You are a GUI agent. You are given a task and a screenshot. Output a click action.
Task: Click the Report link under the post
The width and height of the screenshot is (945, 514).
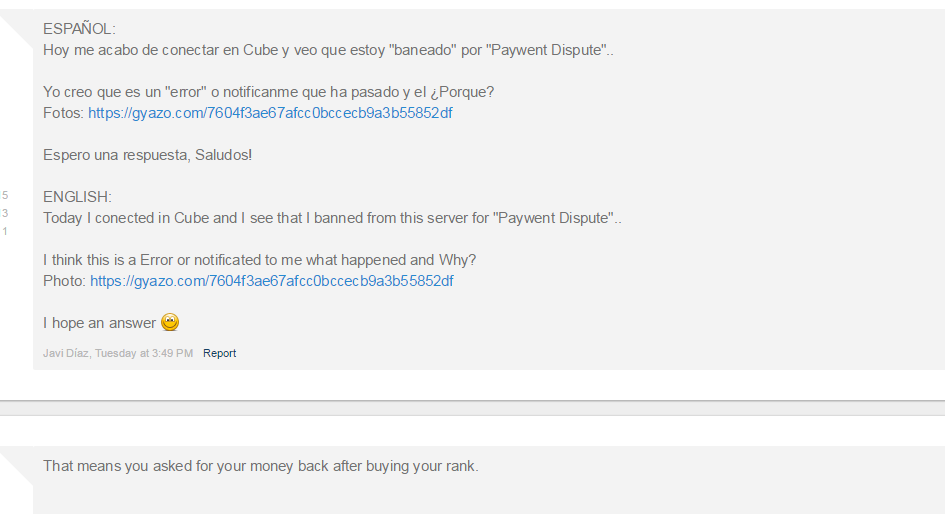click(x=219, y=353)
